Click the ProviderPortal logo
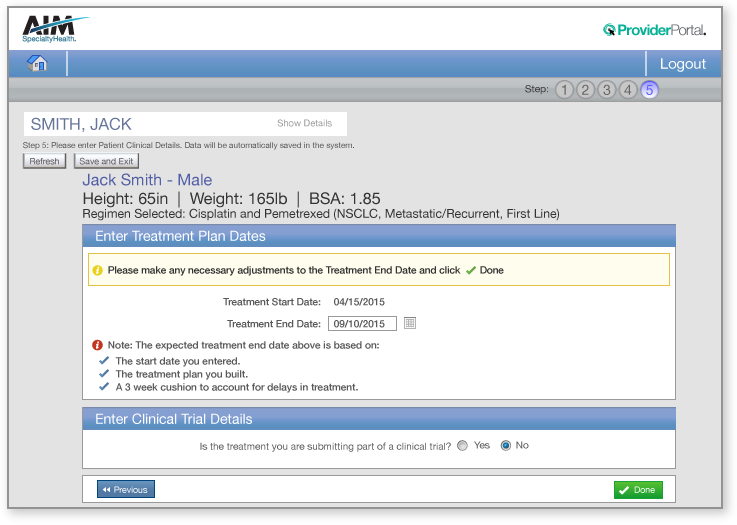Image resolution: width=737 pixels, height=525 pixels. click(x=654, y=30)
